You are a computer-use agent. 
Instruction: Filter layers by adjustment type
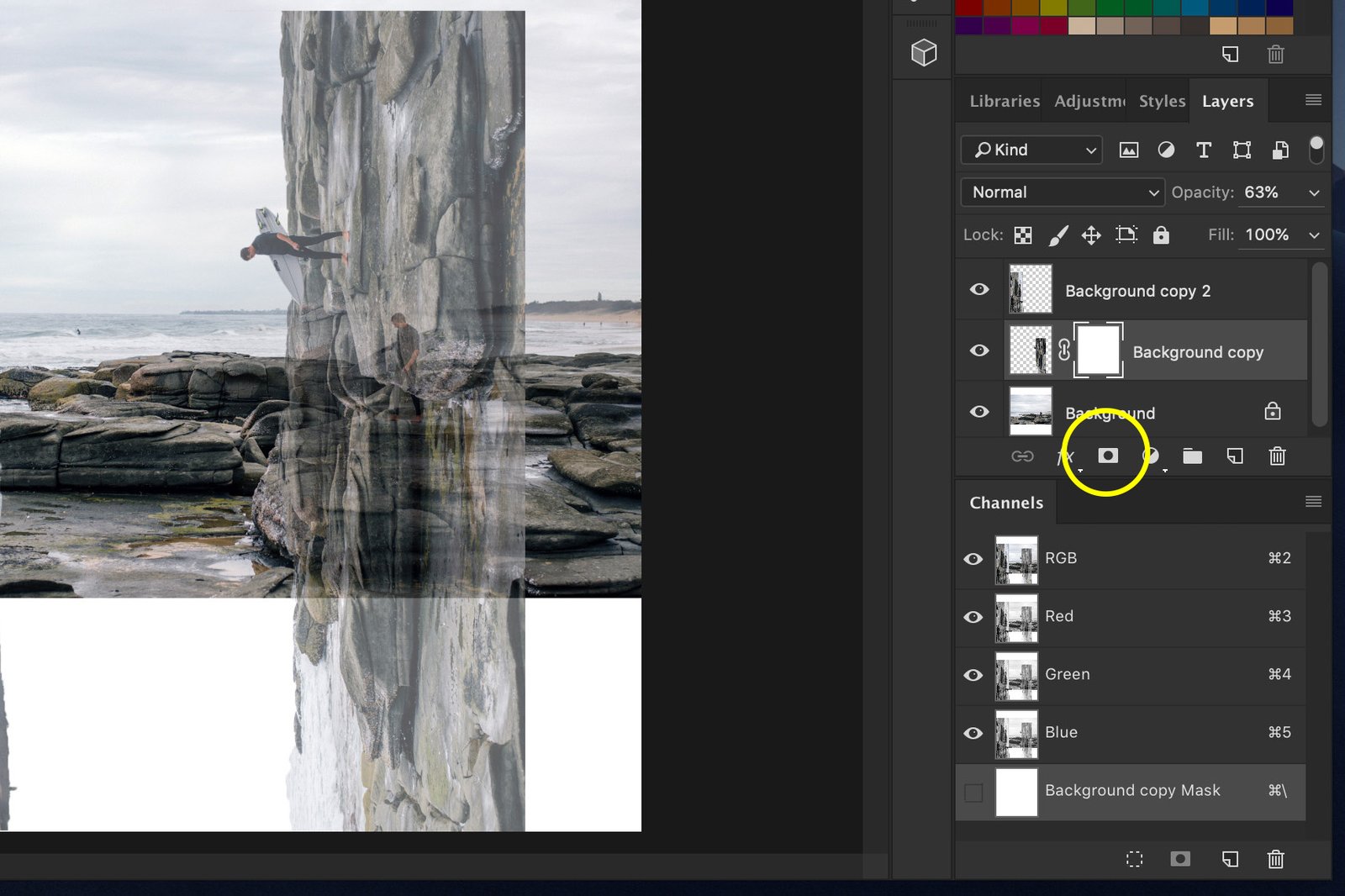1166,150
